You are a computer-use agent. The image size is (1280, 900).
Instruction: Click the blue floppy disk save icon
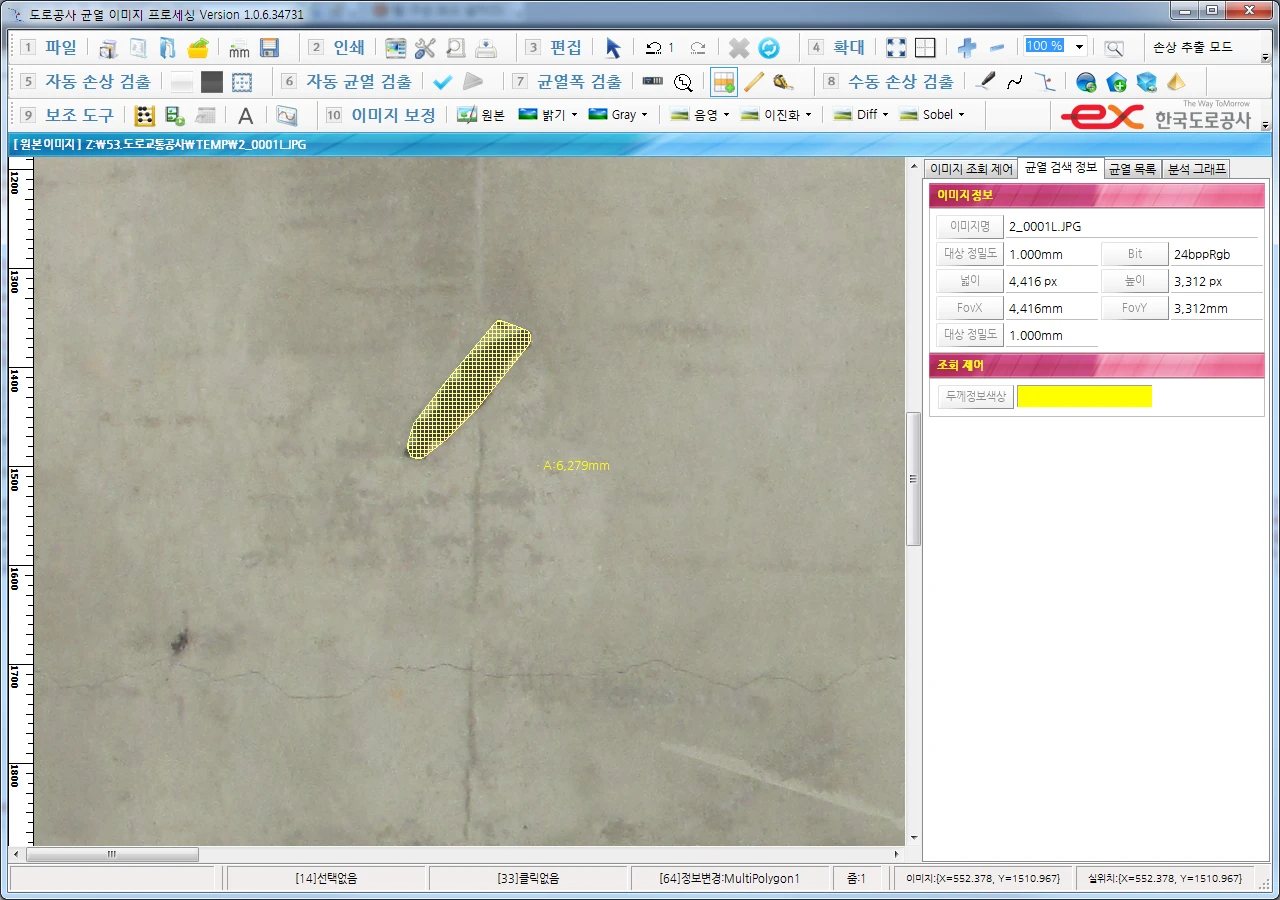point(269,48)
